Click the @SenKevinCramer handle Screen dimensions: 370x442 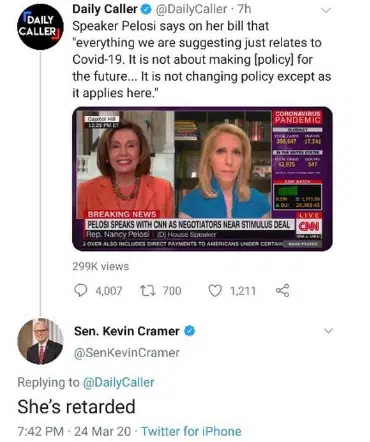click(127, 352)
